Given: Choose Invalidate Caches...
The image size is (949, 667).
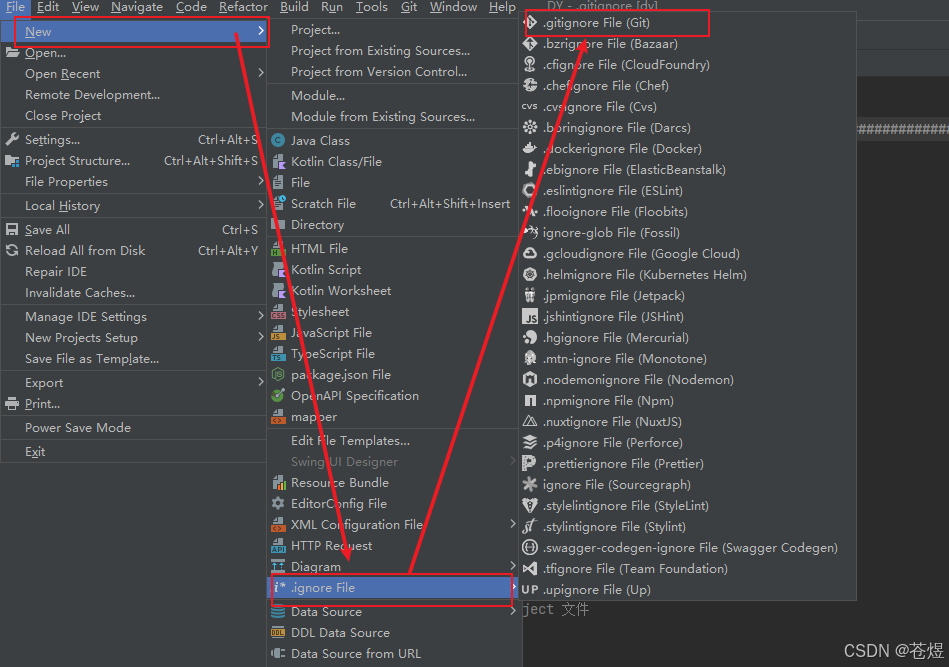Looking at the screenshot, I should 133,293.
